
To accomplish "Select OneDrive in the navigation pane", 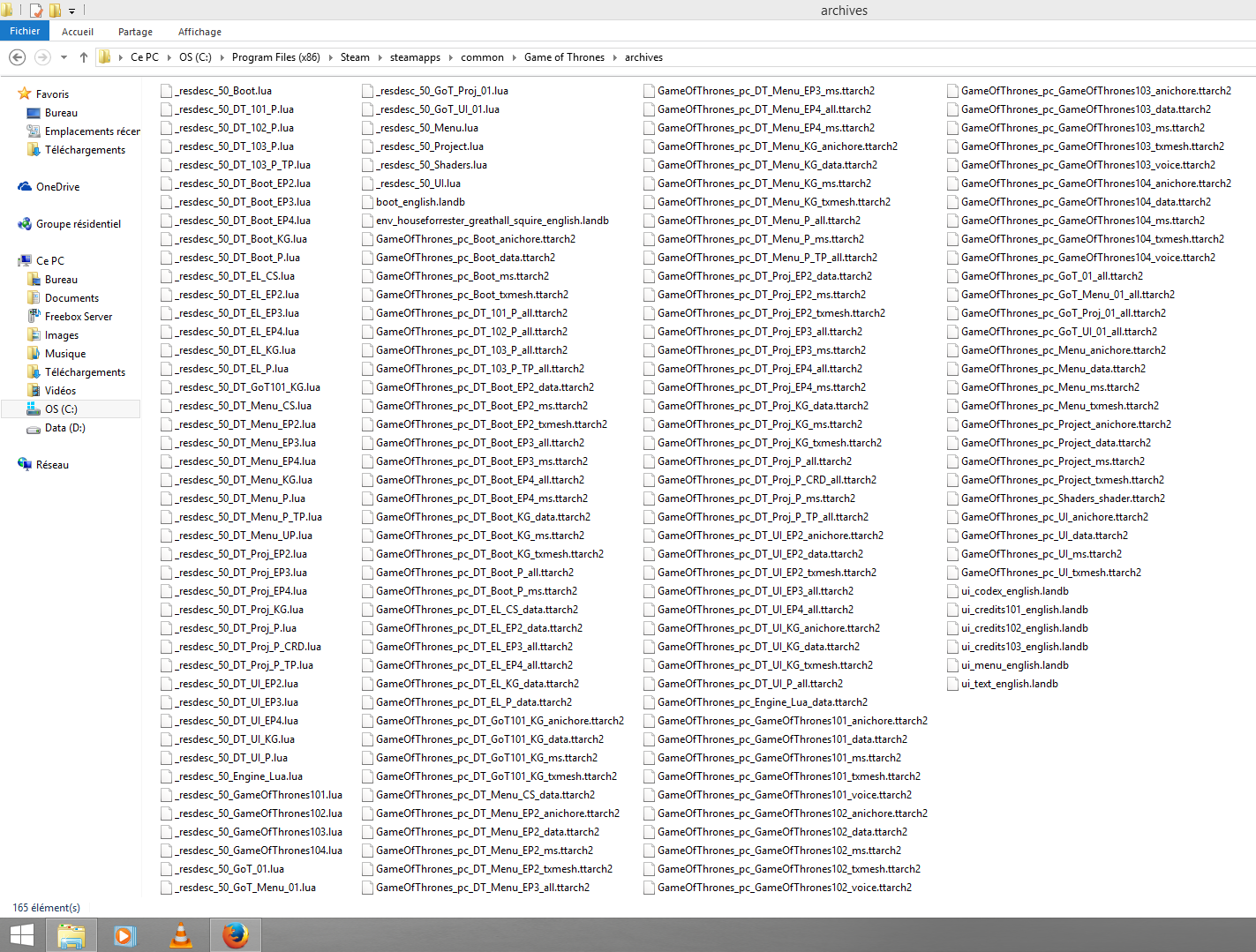I will 57,187.
